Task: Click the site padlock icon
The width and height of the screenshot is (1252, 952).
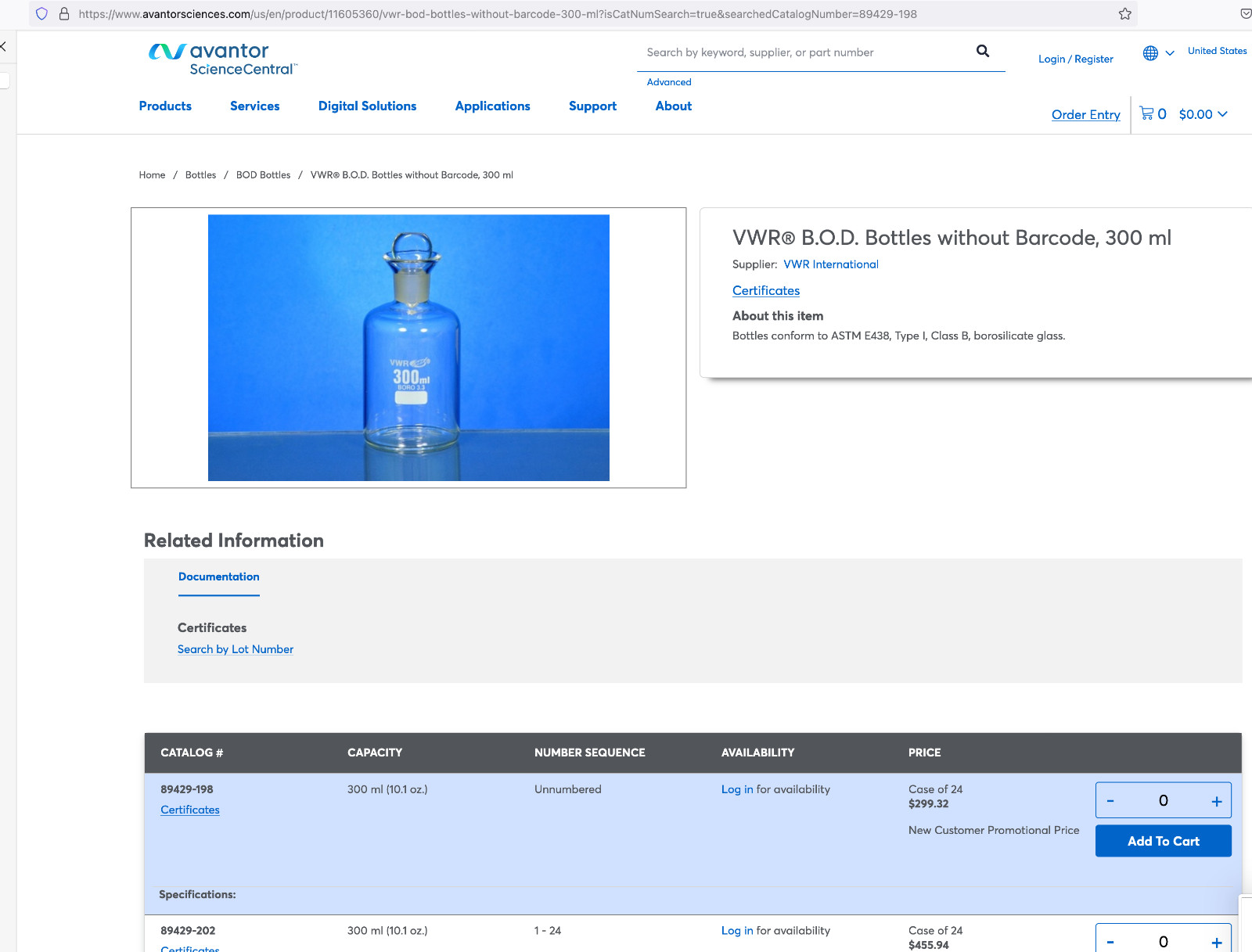Action: click(64, 14)
